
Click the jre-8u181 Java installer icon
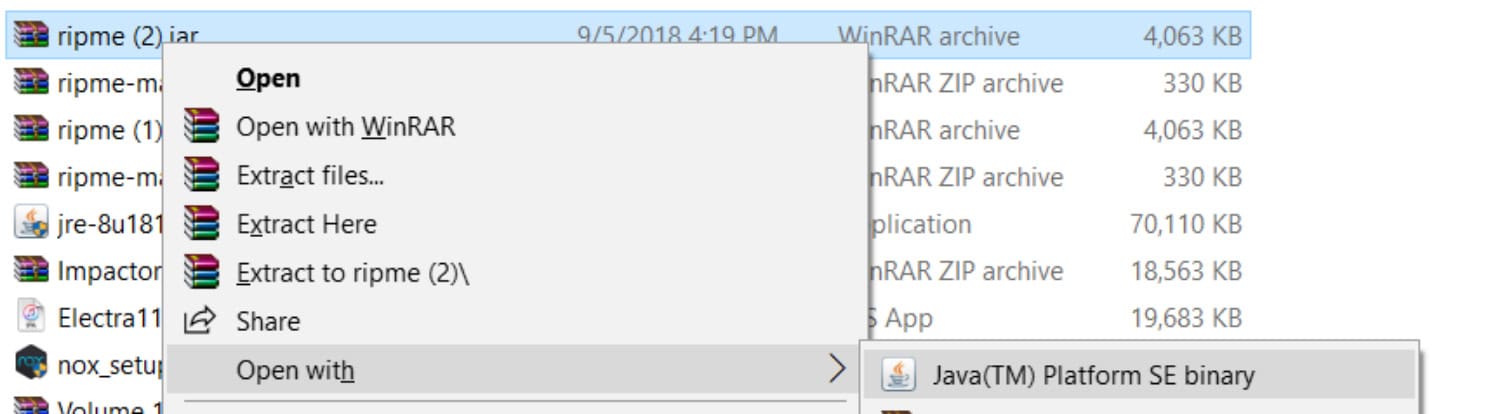31,223
